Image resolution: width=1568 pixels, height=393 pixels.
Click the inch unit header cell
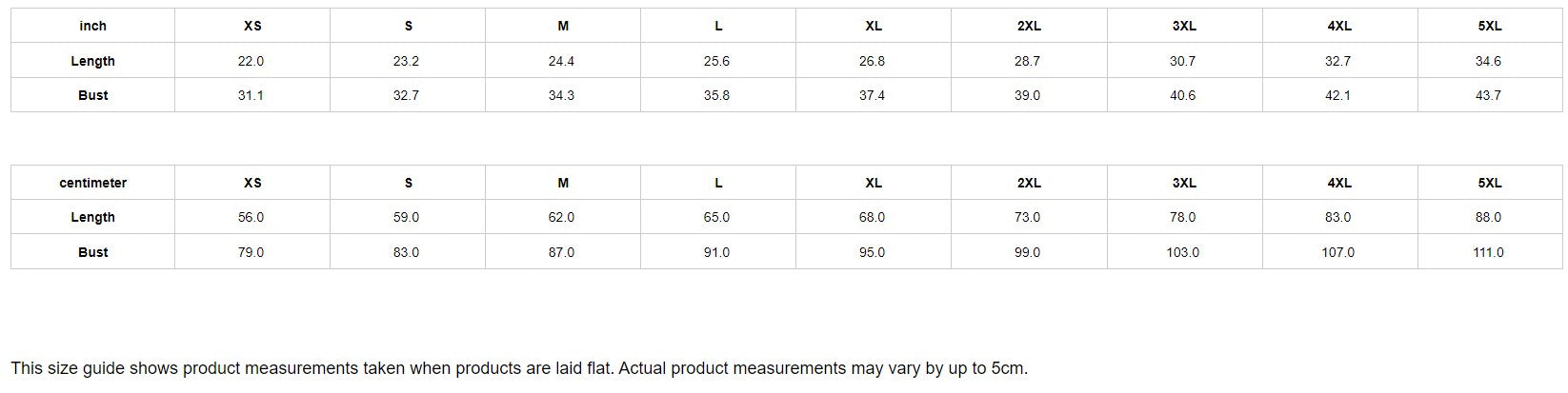click(92, 26)
